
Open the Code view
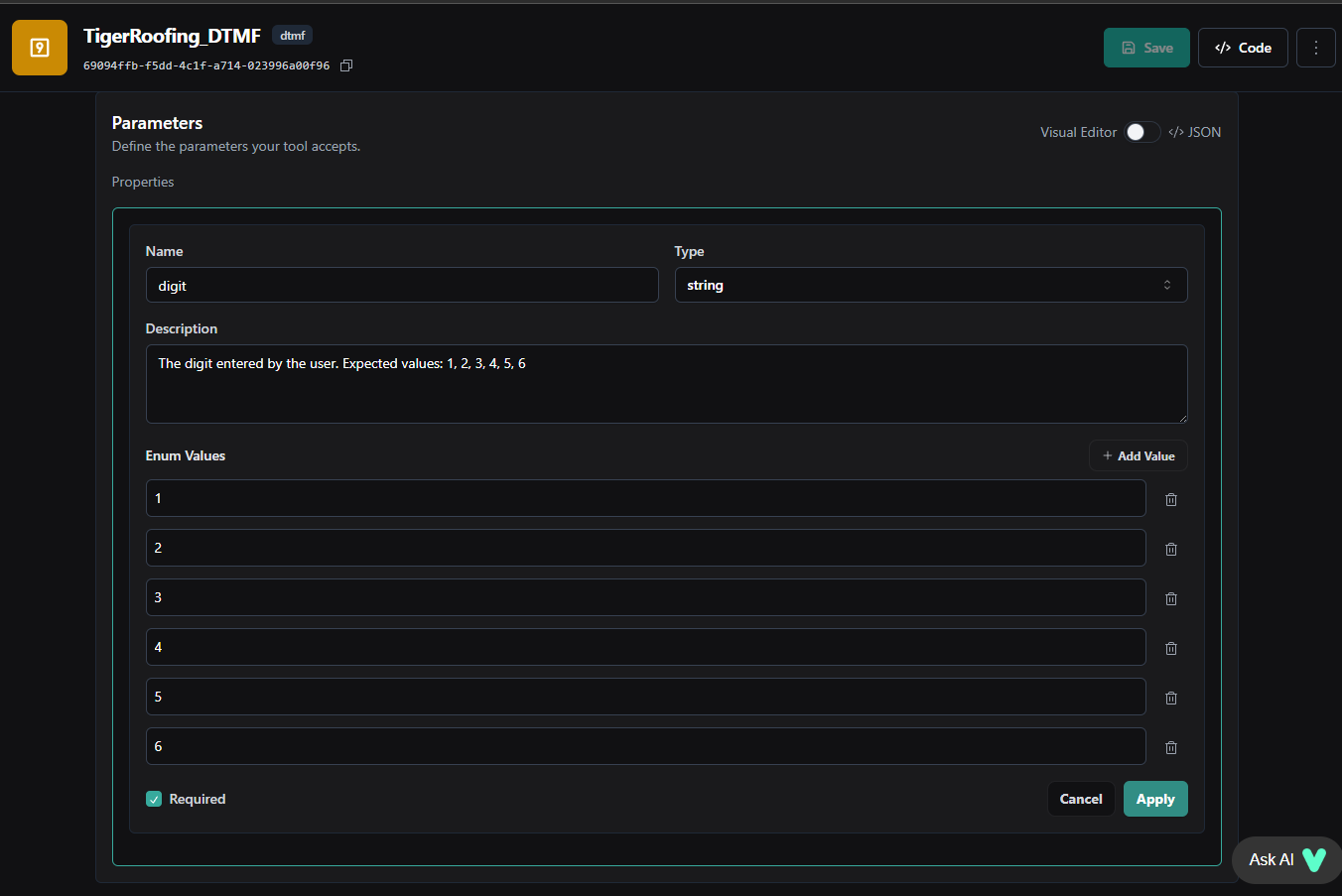click(1243, 48)
